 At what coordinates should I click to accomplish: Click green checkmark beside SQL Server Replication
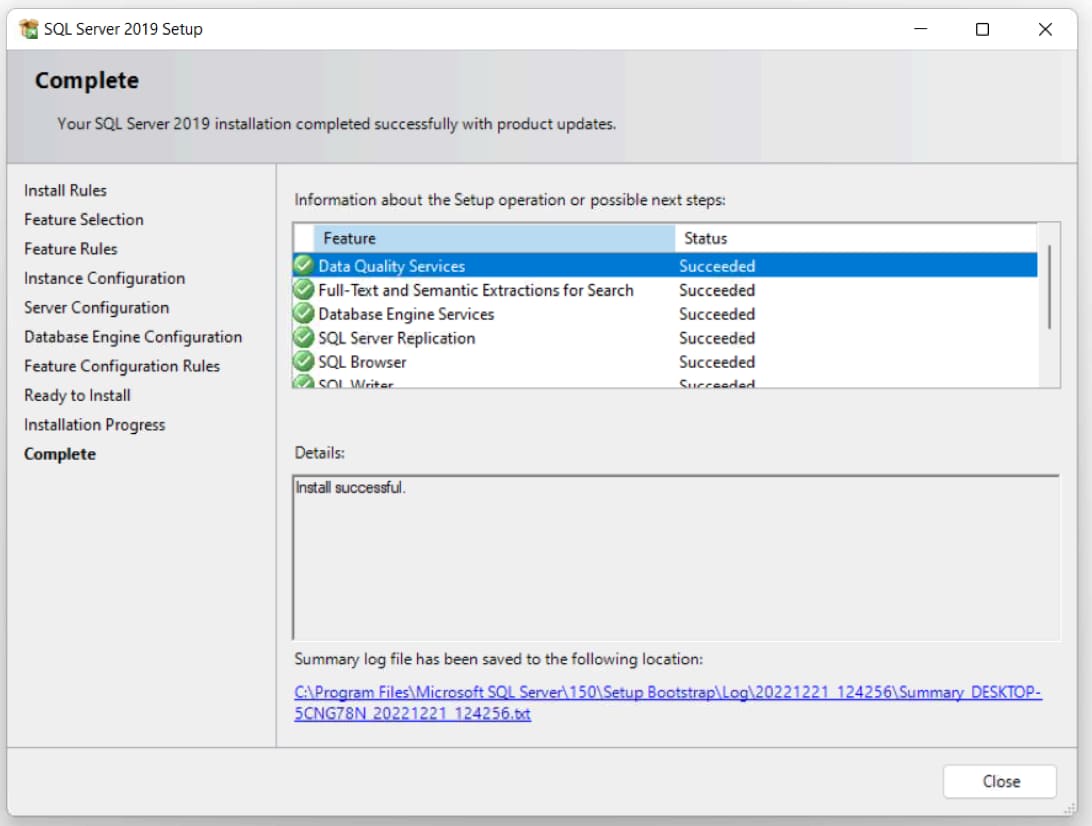(304, 338)
